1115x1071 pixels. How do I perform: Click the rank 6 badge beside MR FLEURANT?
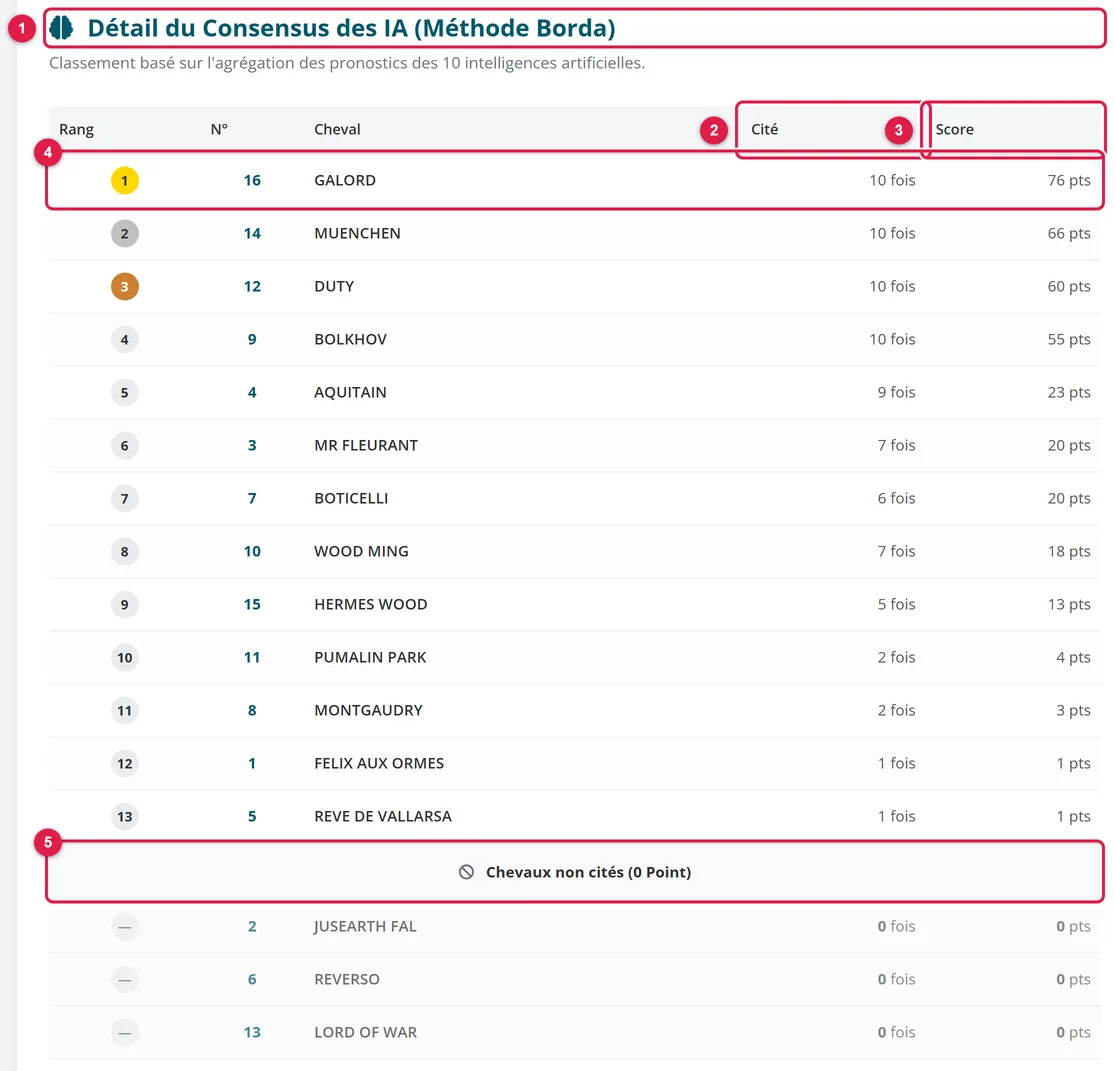pyautogui.click(x=124, y=445)
